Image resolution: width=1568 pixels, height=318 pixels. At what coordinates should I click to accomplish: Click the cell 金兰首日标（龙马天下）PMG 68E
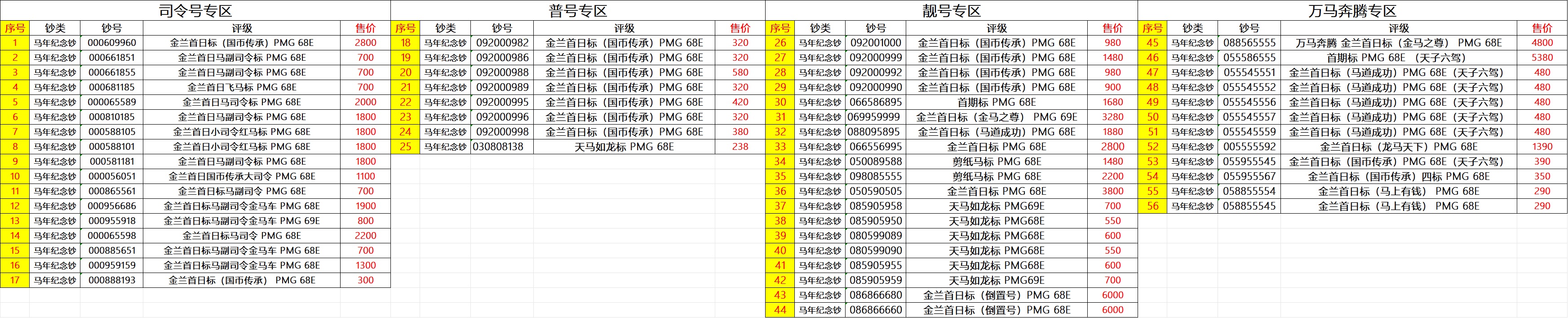(x=1399, y=147)
